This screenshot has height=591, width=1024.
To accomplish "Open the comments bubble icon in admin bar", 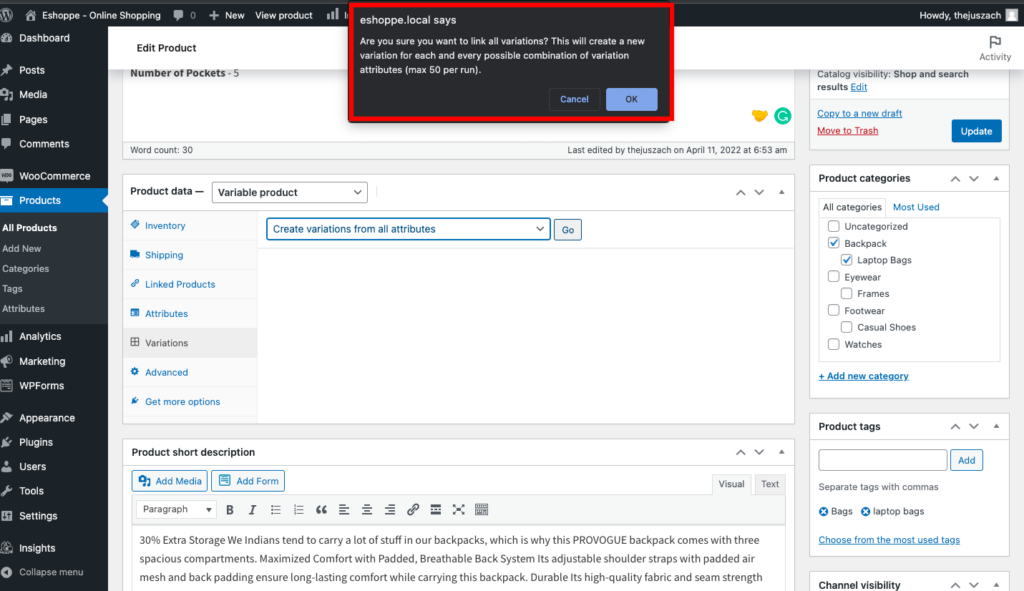I will tap(178, 15).
